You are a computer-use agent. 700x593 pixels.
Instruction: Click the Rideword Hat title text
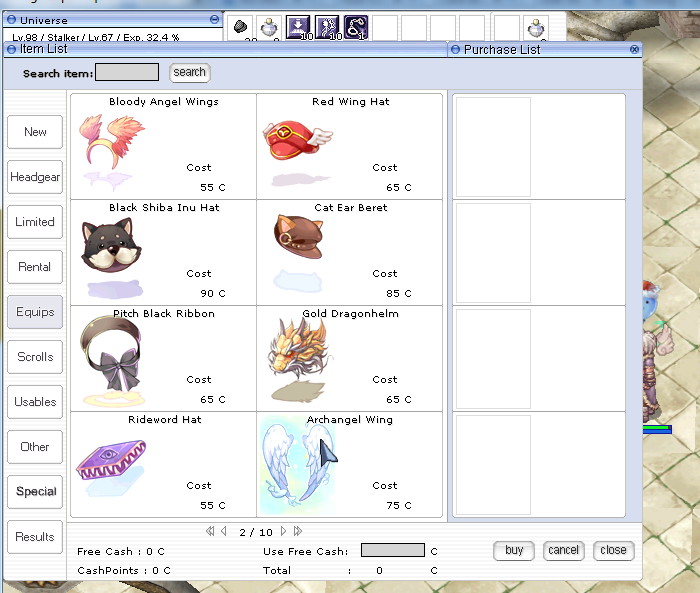point(165,420)
